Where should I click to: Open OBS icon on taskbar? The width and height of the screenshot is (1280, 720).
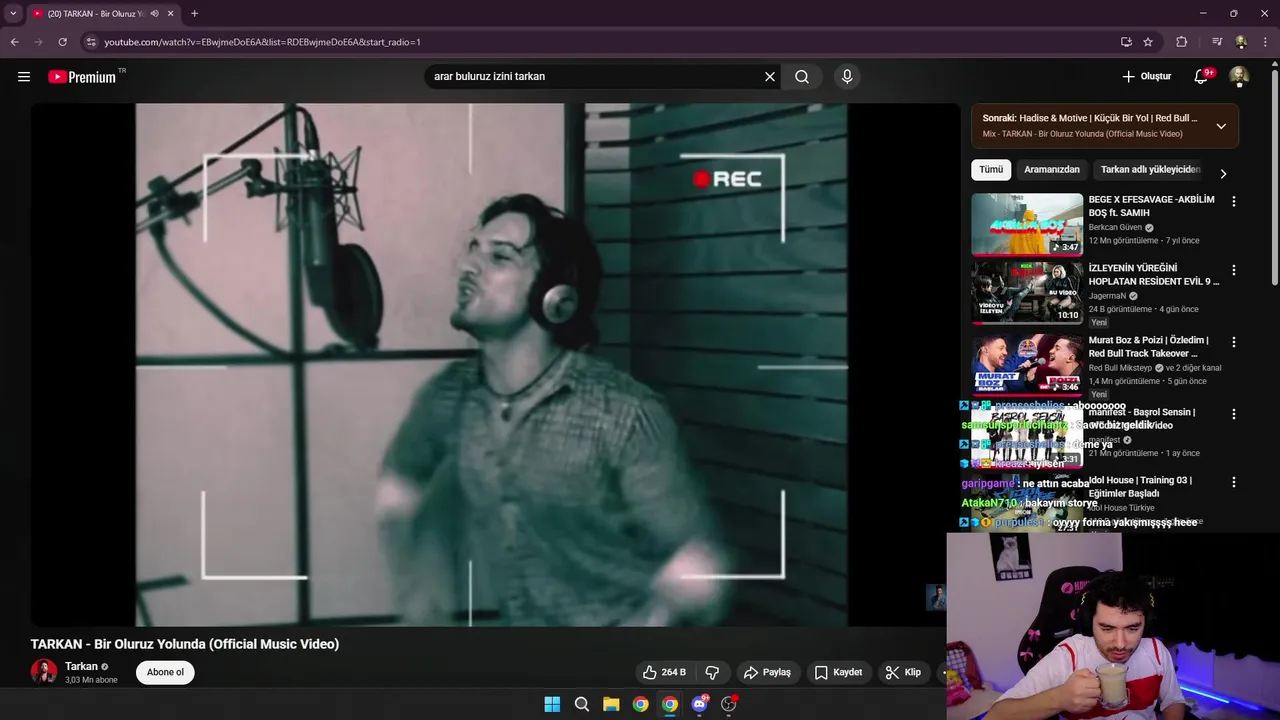(729, 704)
